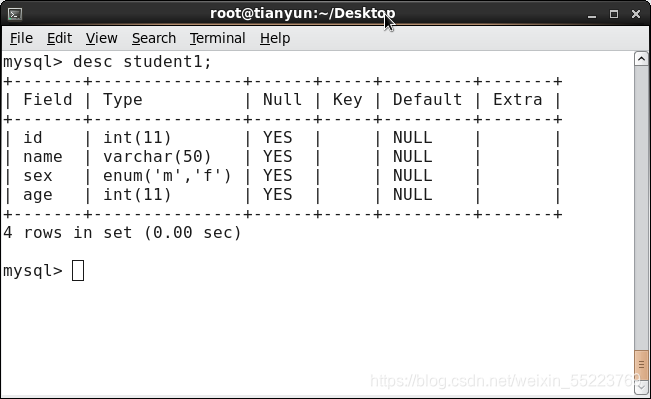This screenshot has height=399, width=651.
Task: Click the window title root@tianyun:~/Desktop
Action: tap(302, 13)
